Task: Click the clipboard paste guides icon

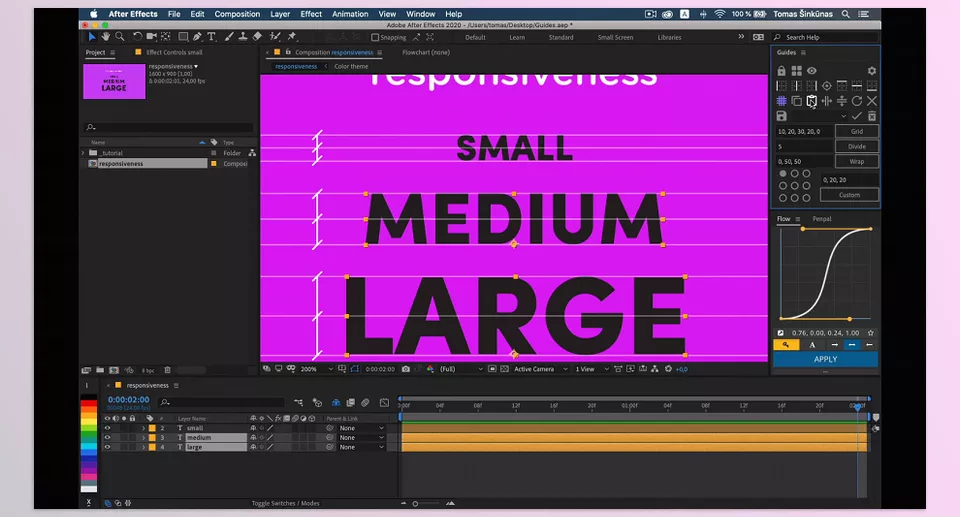Action: point(812,100)
